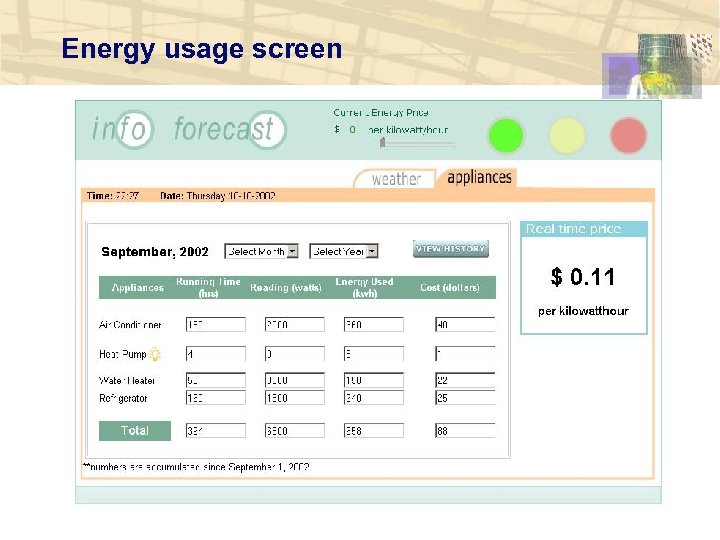This screenshot has height=540, width=720.
Task: Click the green price indicator light
Action: pyautogui.click(x=506, y=135)
